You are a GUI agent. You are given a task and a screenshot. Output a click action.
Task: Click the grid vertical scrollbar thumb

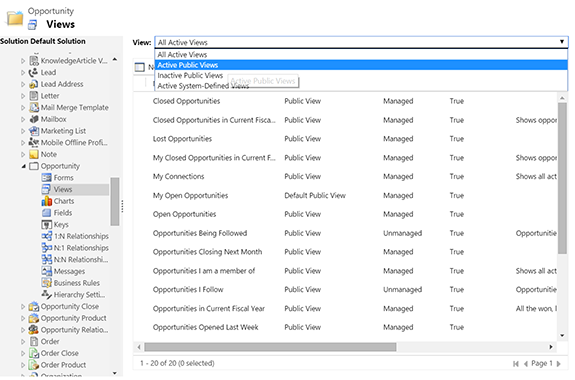point(562,178)
